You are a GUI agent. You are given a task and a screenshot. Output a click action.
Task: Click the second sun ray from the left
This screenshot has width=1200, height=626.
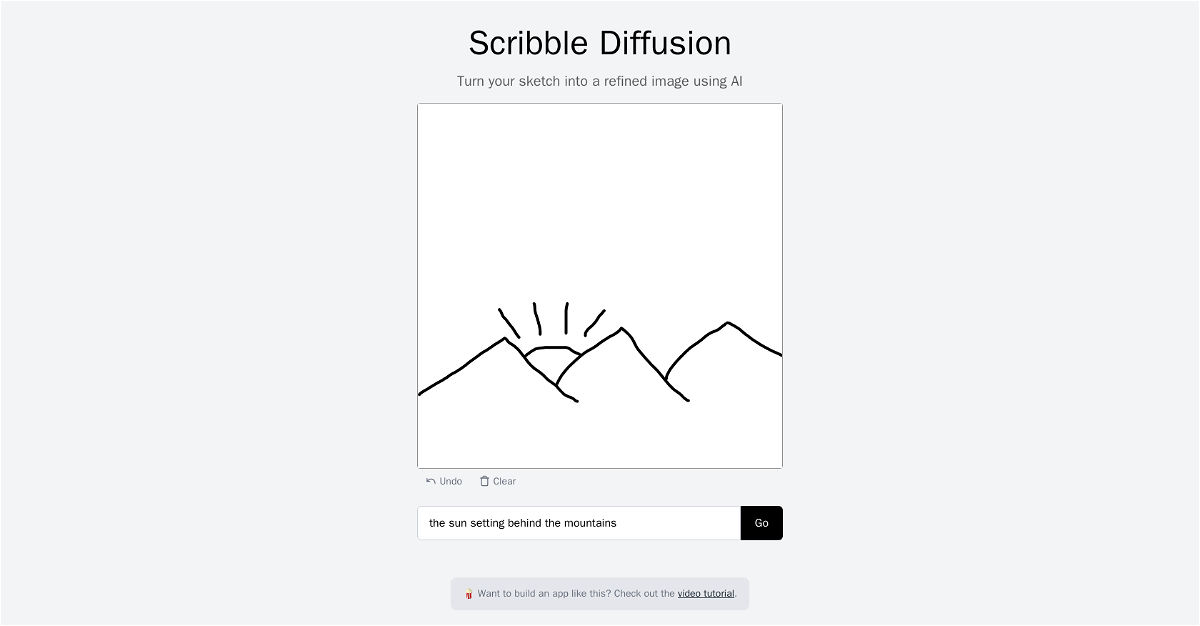coord(537,319)
